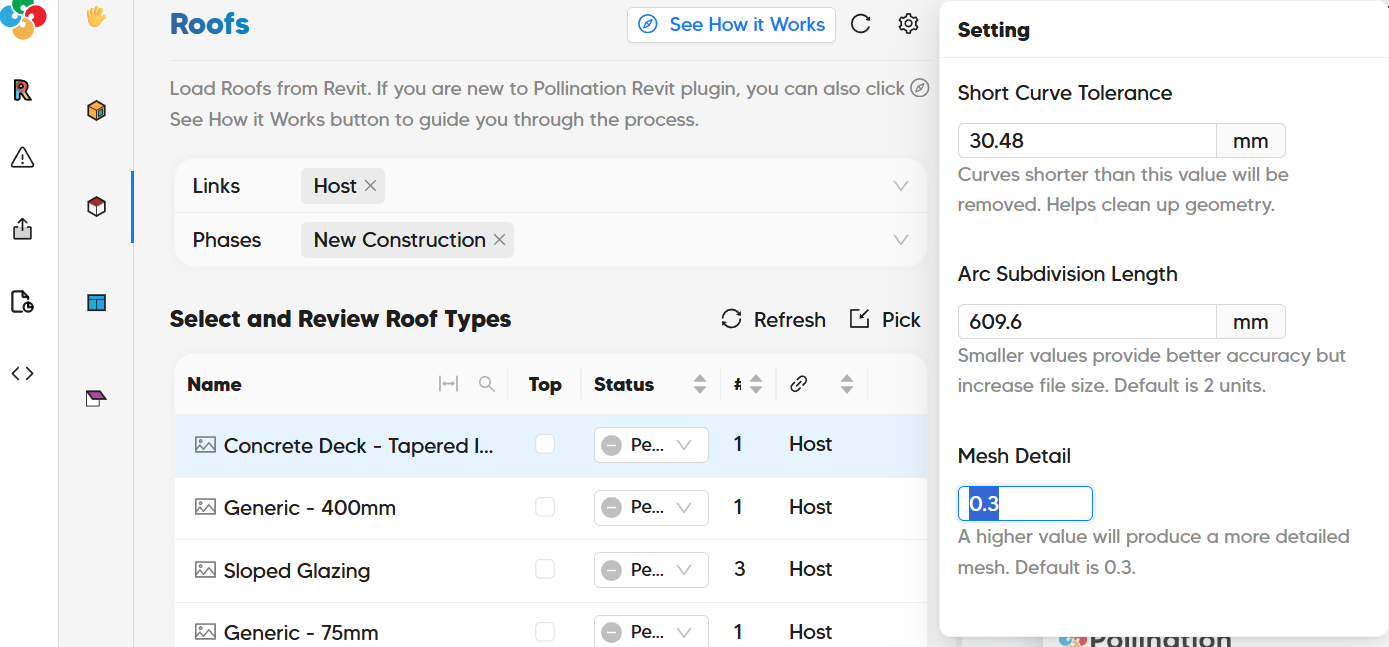Click the Revit "R" icon in left sidebar
This screenshot has height=647, width=1389.
tap(22, 91)
